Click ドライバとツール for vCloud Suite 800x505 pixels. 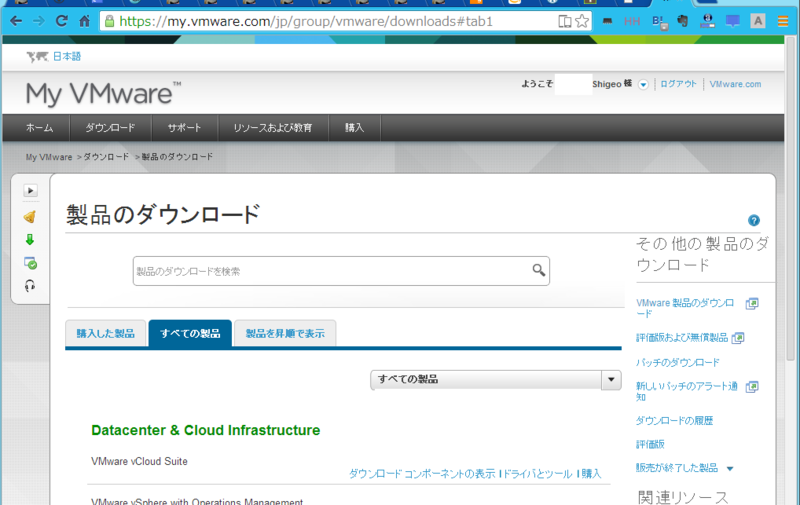(x=537, y=474)
